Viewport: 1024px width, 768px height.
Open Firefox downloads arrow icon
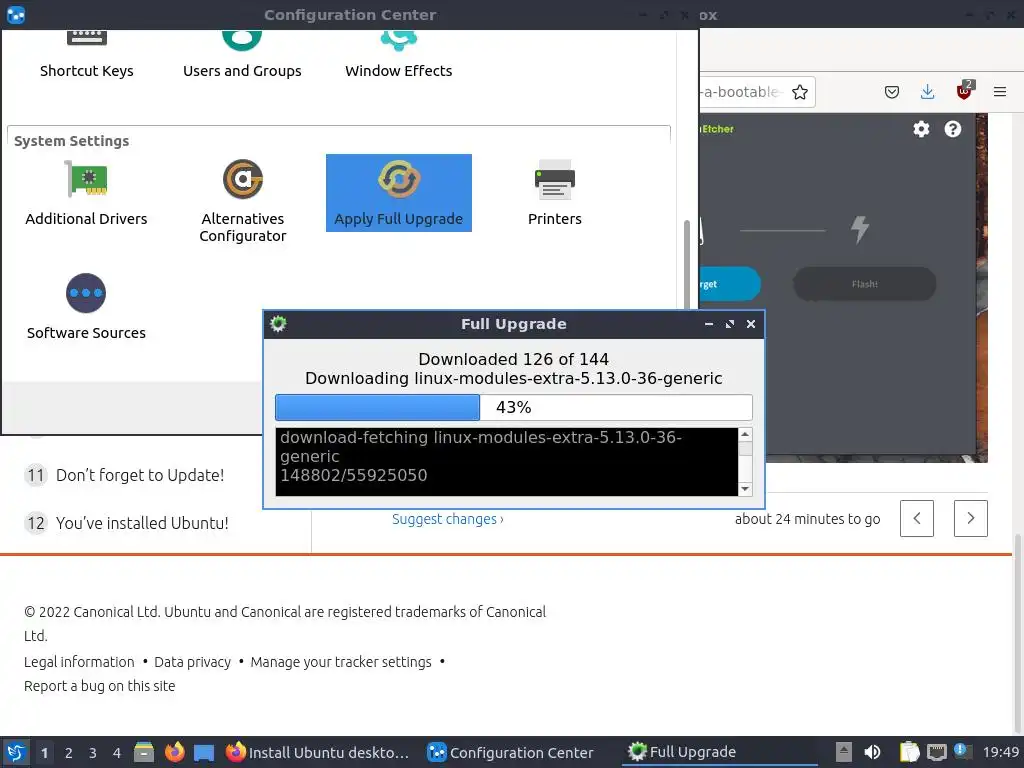(x=927, y=92)
